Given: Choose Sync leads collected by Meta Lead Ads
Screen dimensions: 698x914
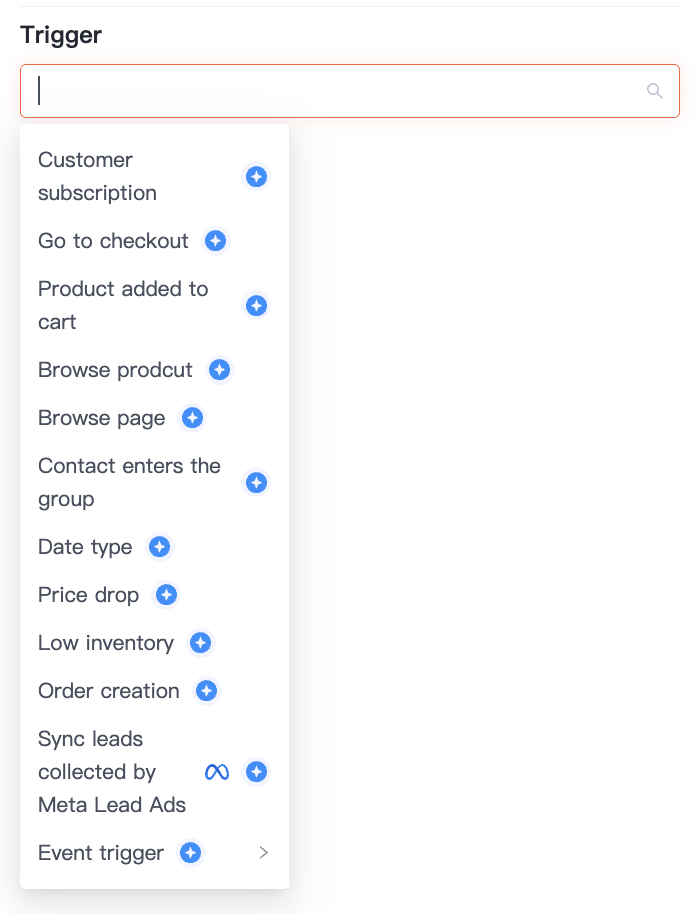Looking at the screenshot, I should tap(155, 772).
